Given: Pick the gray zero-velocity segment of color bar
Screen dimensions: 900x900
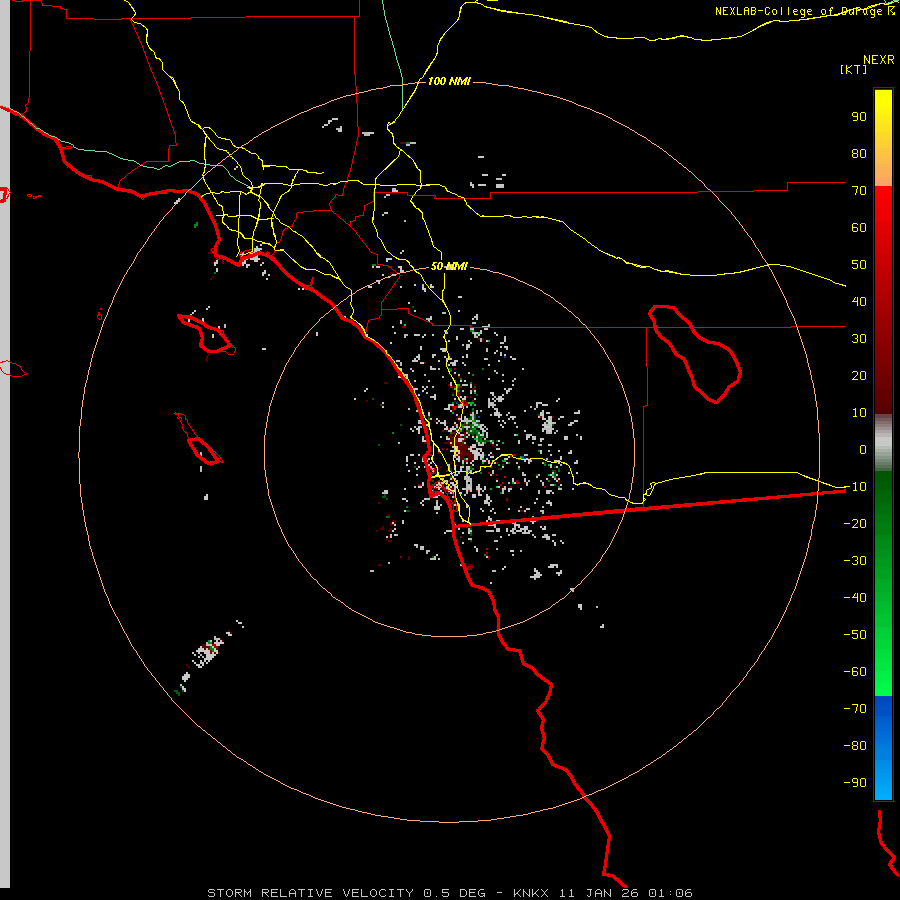Looking at the screenshot, I should pos(883,443).
